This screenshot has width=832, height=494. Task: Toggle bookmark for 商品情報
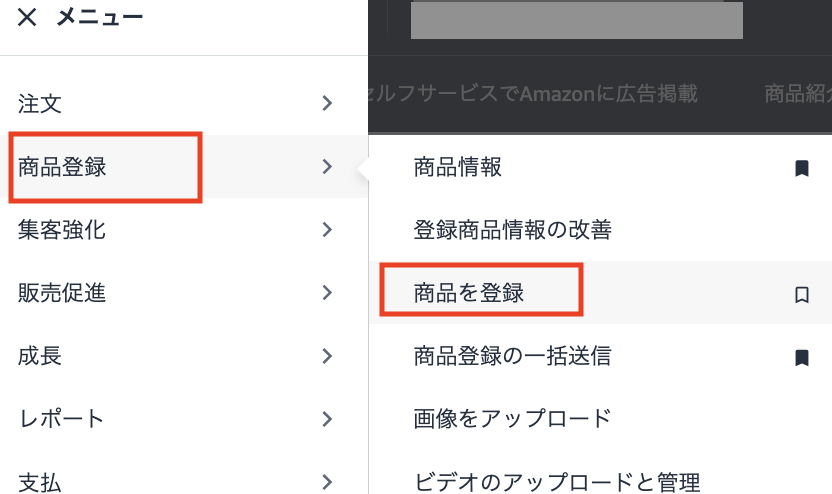(x=801, y=169)
